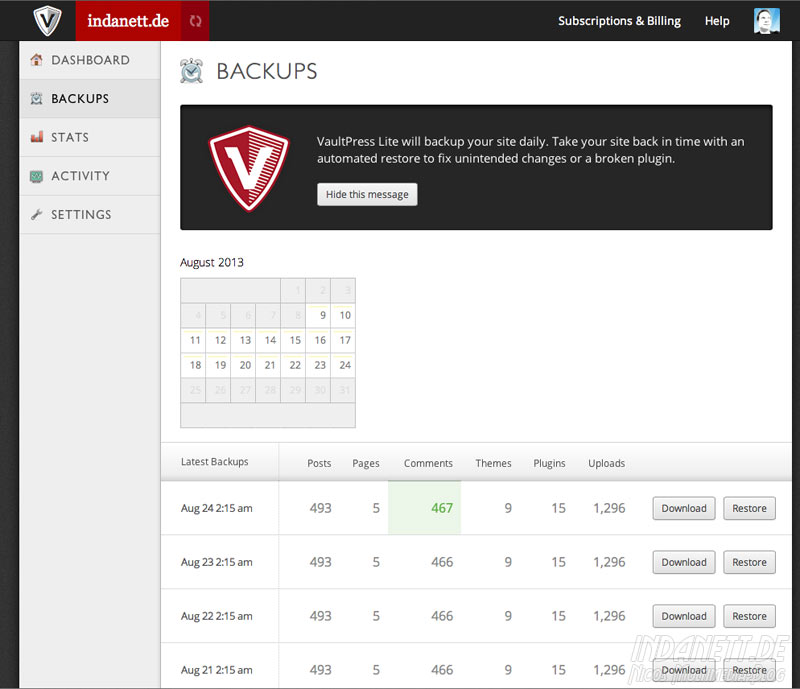Screen dimensions: 800x689
Task: Open the Settings section
Action: point(90,215)
